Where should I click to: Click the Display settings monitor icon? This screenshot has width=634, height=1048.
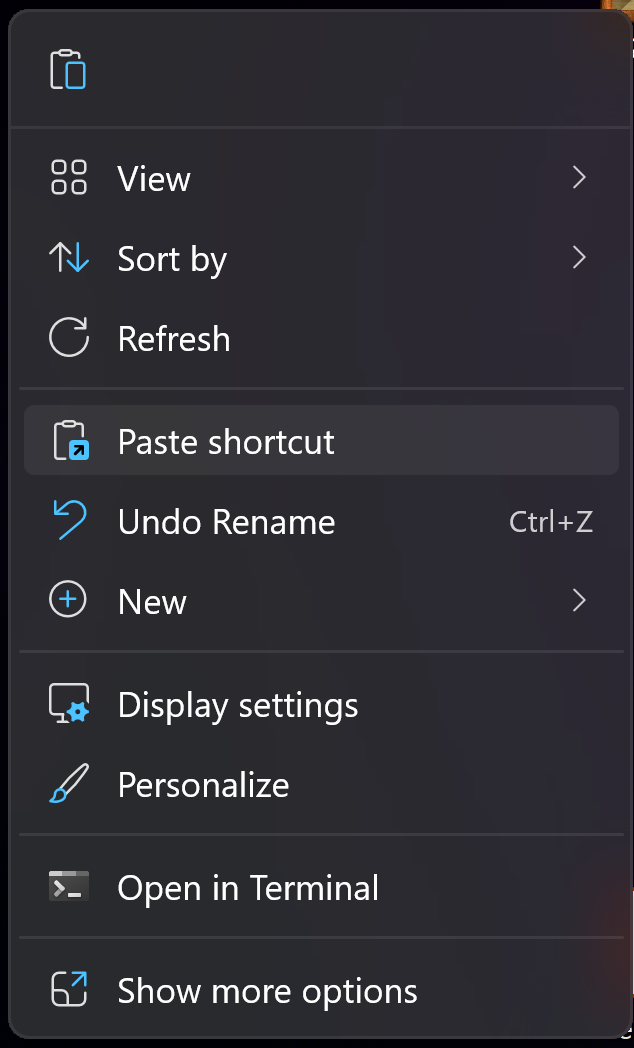[69, 705]
